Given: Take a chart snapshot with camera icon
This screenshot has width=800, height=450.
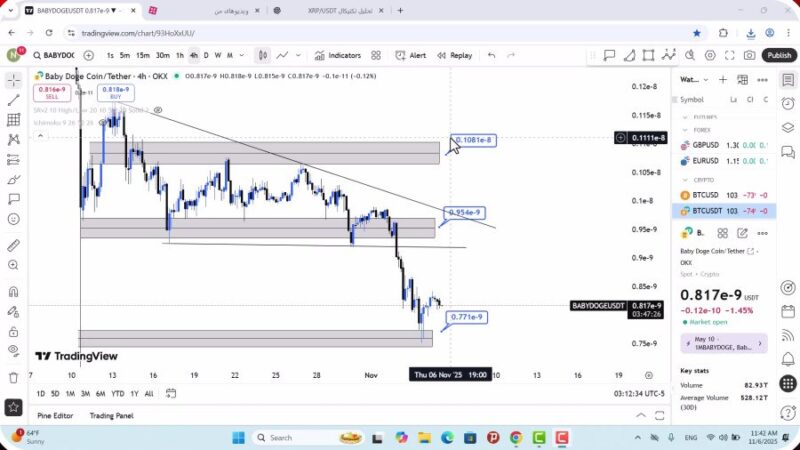Looking at the screenshot, I should [x=750, y=56].
